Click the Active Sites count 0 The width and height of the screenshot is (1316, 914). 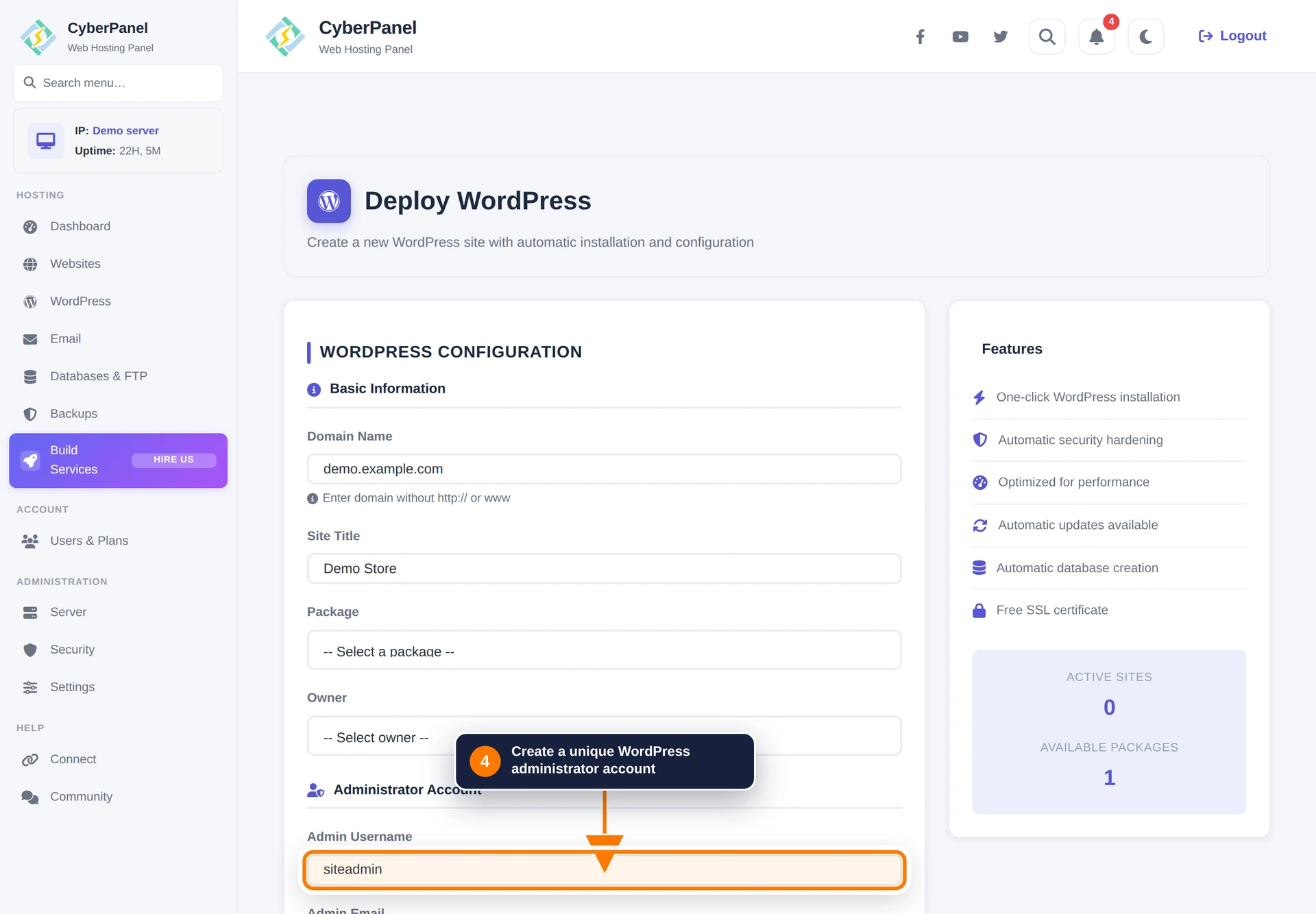(1109, 707)
